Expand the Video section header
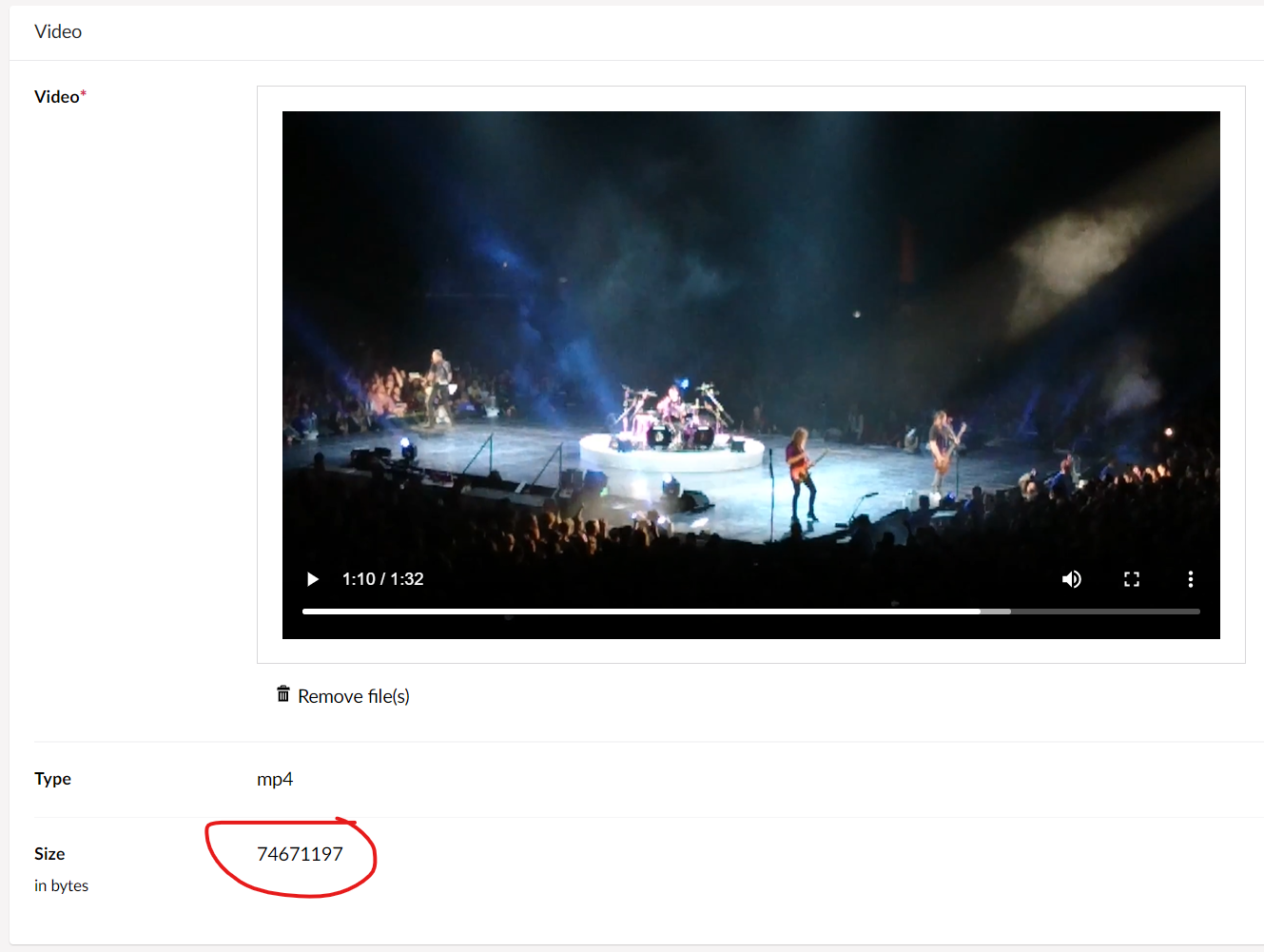The image size is (1264, 952). pyautogui.click(x=58, y=31)
